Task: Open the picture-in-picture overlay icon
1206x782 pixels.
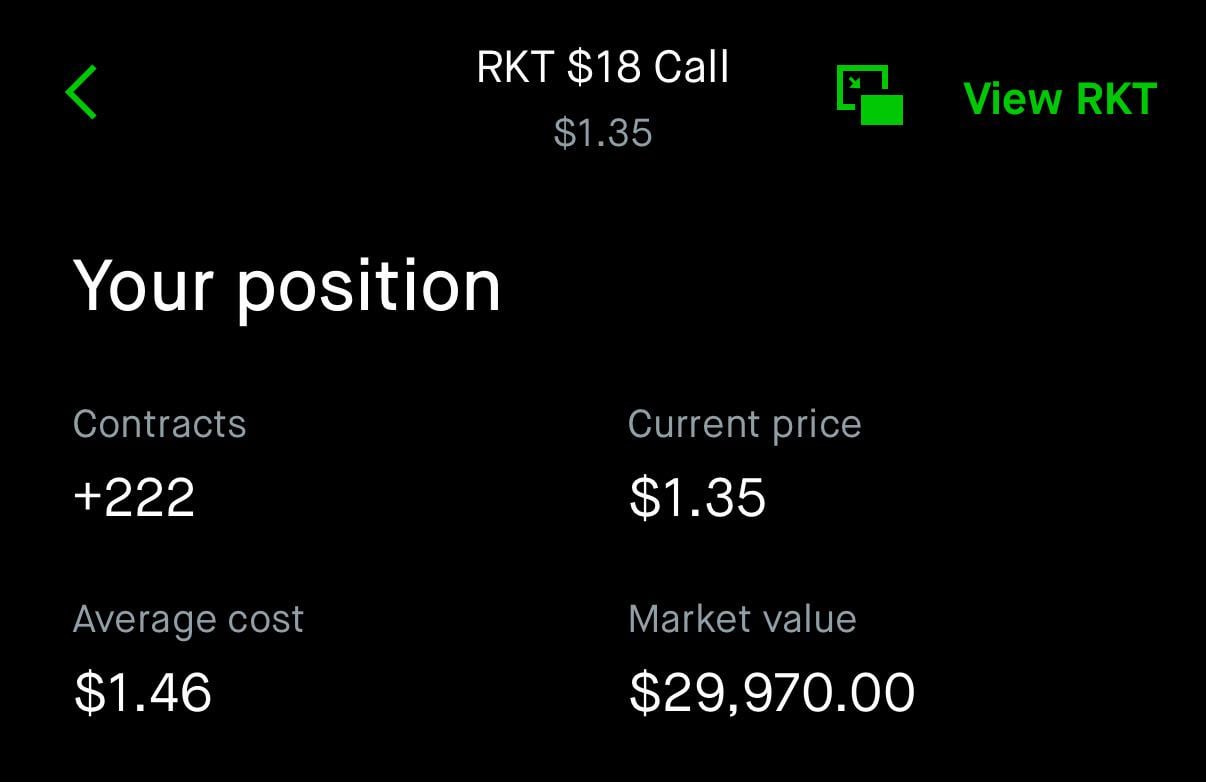Action: tap(869, 95)
